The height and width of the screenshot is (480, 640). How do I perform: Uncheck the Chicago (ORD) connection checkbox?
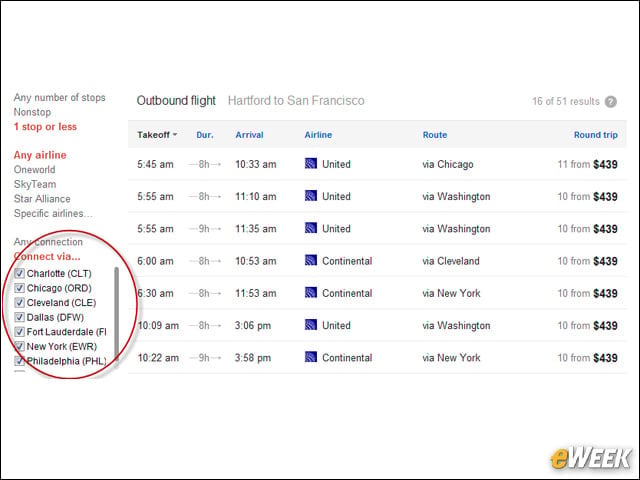click(19, 288)
